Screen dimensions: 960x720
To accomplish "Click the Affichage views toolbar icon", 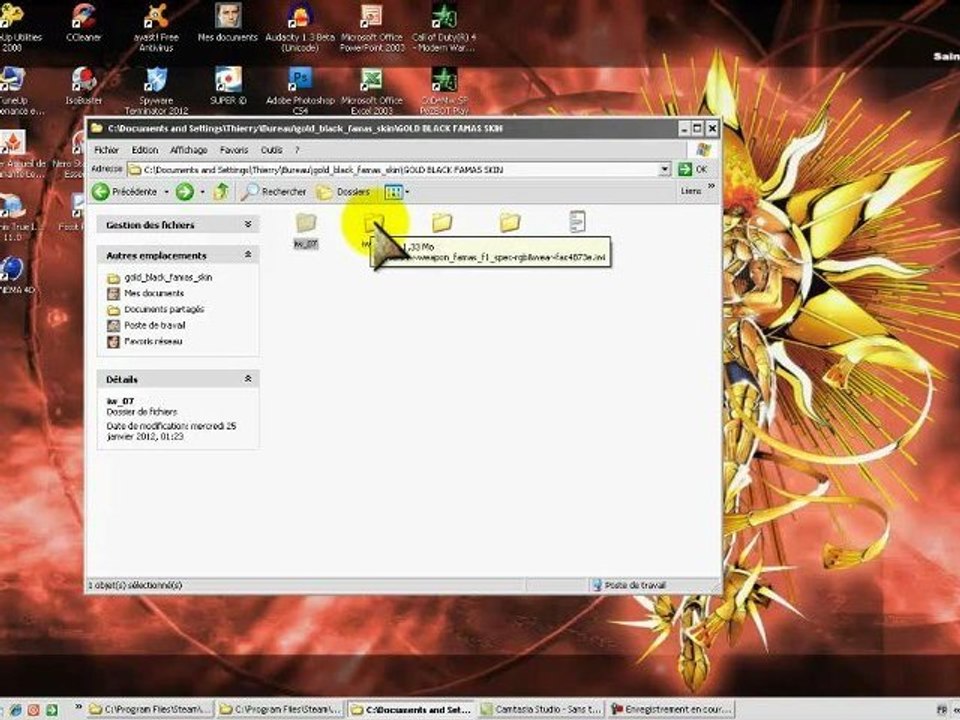I will coord(392,192).
